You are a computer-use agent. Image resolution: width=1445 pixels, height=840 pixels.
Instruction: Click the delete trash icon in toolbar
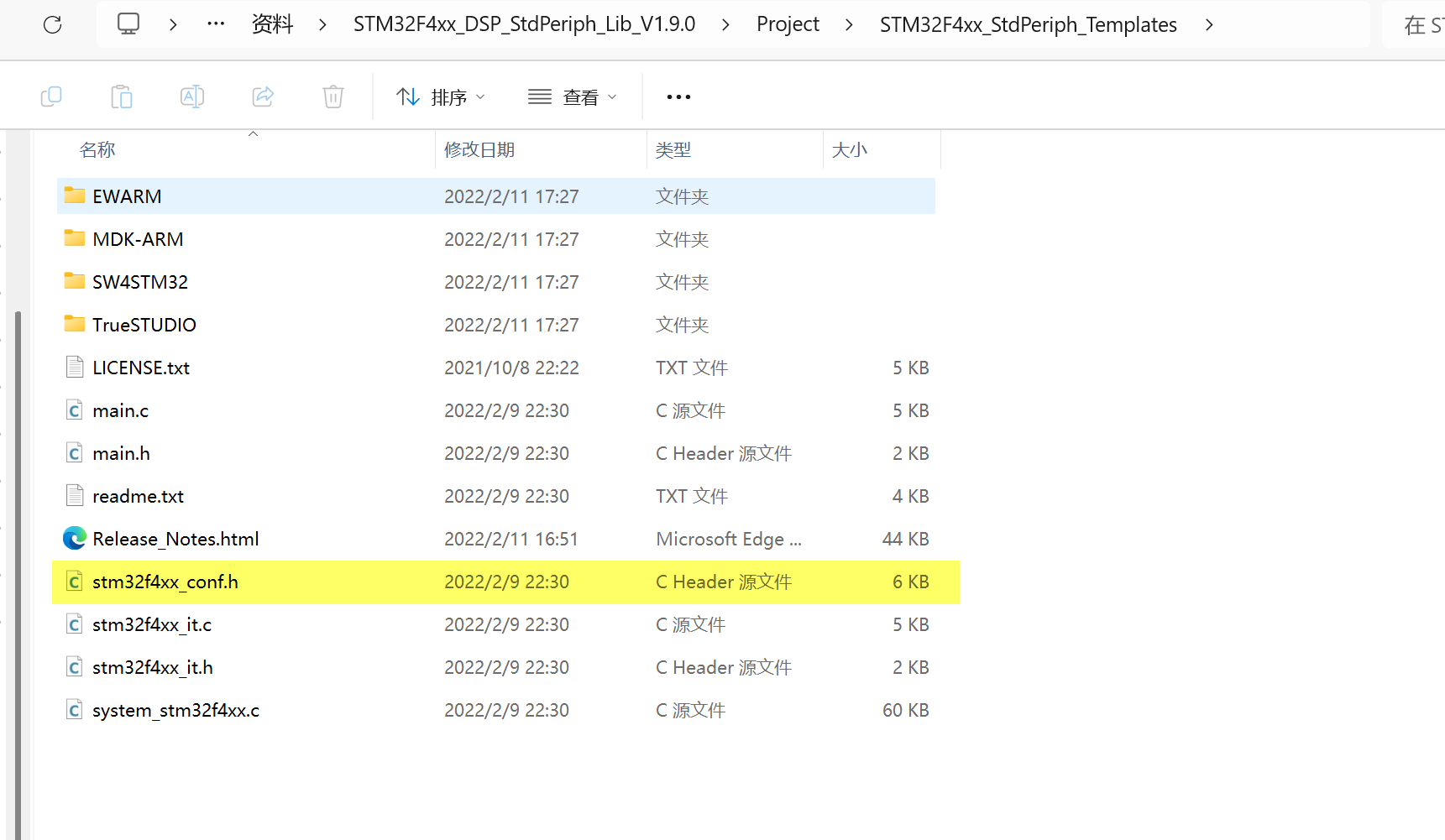click(x=333, y=97)
